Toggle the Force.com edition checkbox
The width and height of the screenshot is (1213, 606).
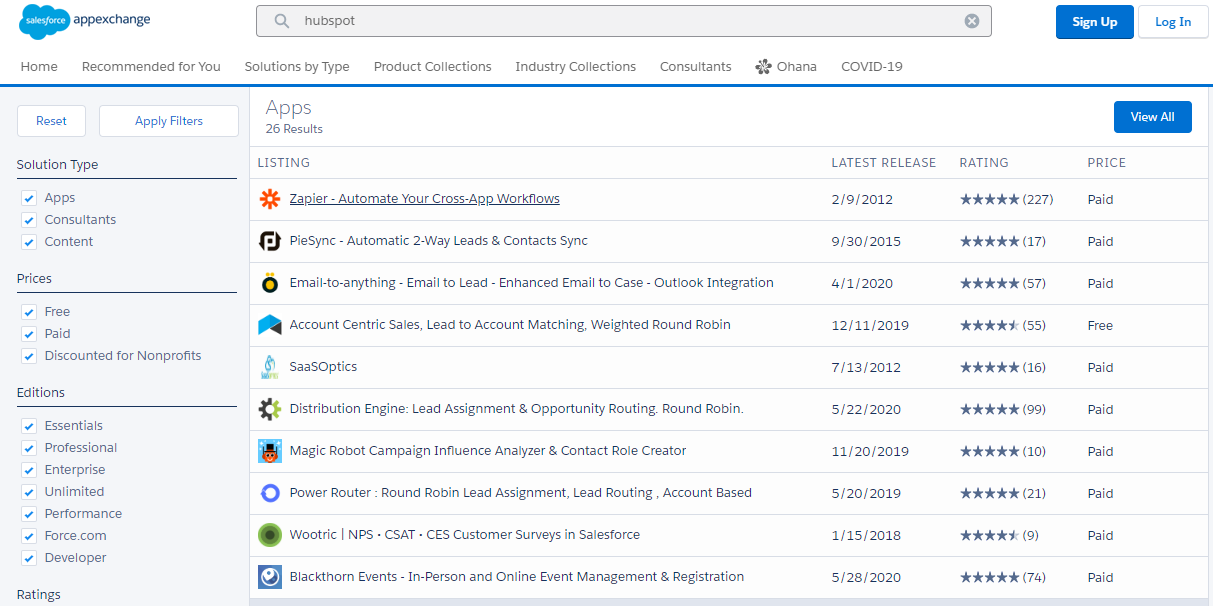click(x=29, y=536)
